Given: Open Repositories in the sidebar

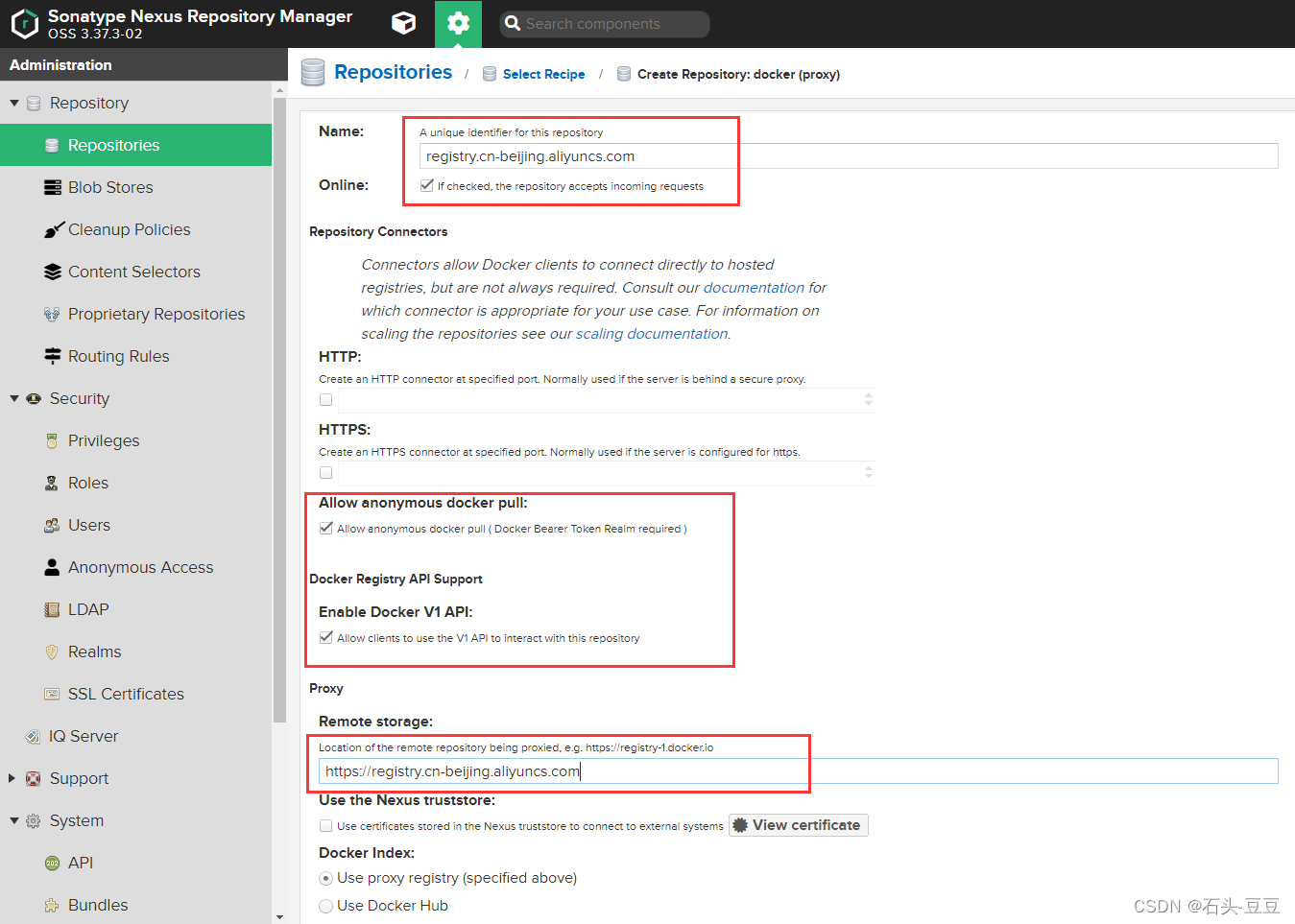Looking at the screenshot, I should (x=135, y=145).
